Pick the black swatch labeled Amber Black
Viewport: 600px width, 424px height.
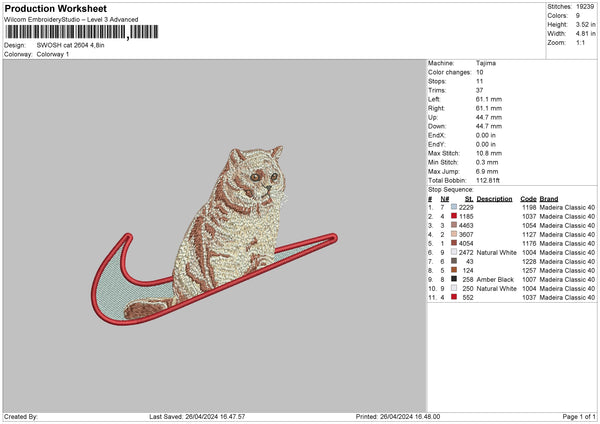click(454, 279)
